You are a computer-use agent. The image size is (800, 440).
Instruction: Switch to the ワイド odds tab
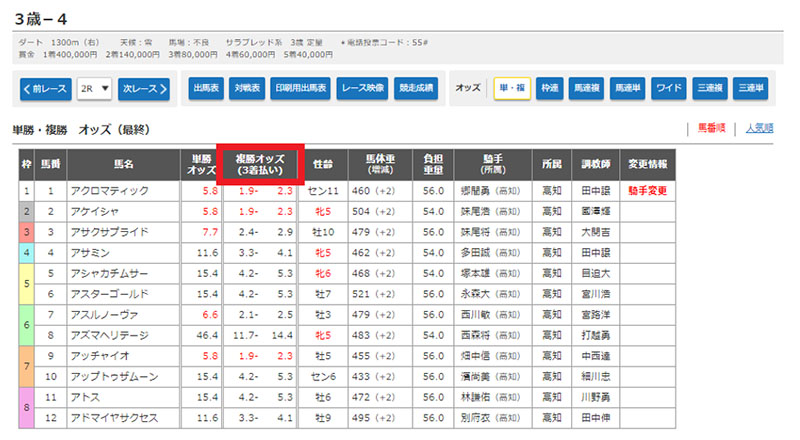668,88
